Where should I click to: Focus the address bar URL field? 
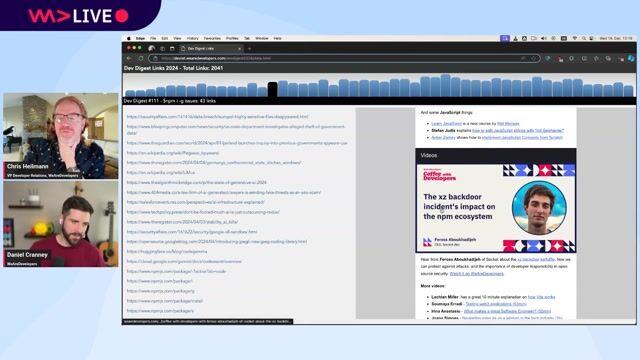pyautogui.click(x=344, y=58)
